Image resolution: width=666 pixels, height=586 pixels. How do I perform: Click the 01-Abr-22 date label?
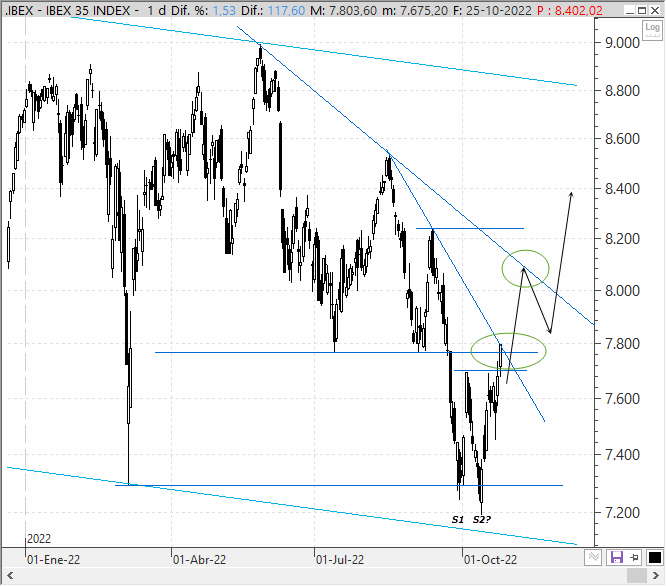tap(199, 560)
